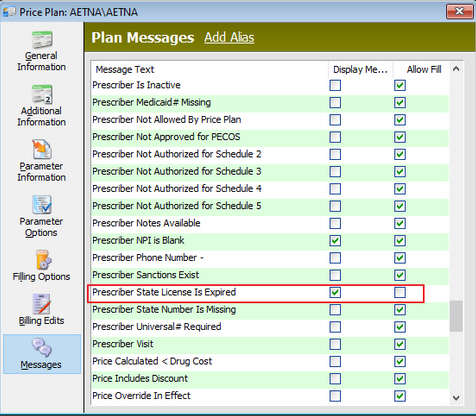Select the Messages speech bubbles icon
The height and width of the screenshot is (416, 476).
coord(42,348)
